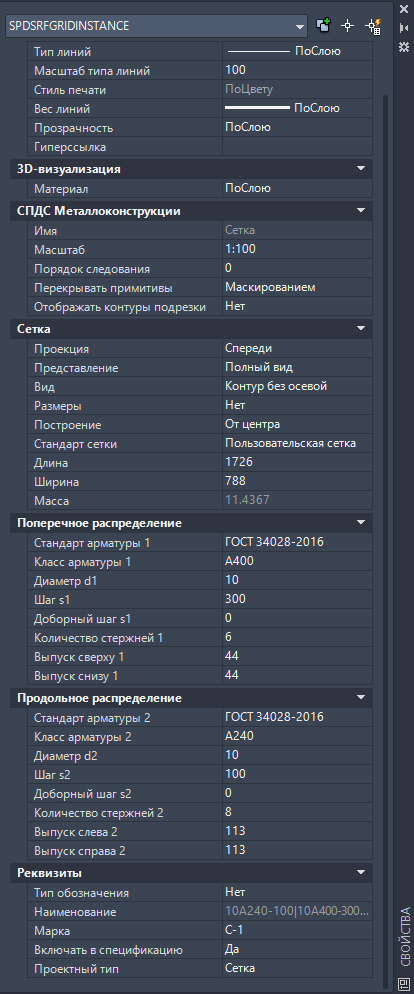
Task: Toggle Включать в спецификацию value Да
Action: (297, 950)
